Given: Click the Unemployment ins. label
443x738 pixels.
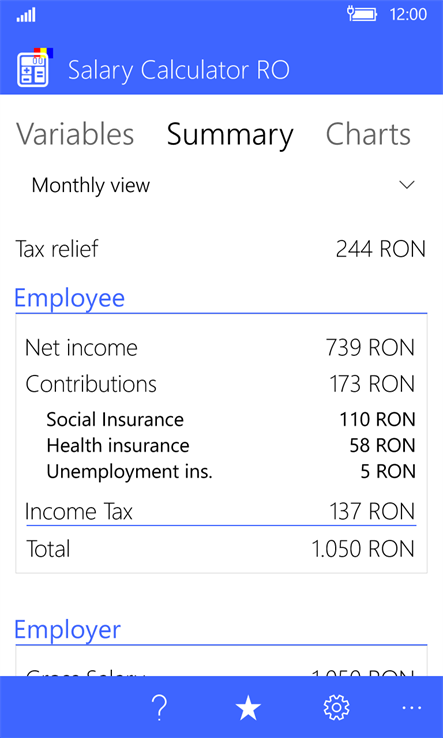Looking at the screenshot, I should [x=130, y=472].
